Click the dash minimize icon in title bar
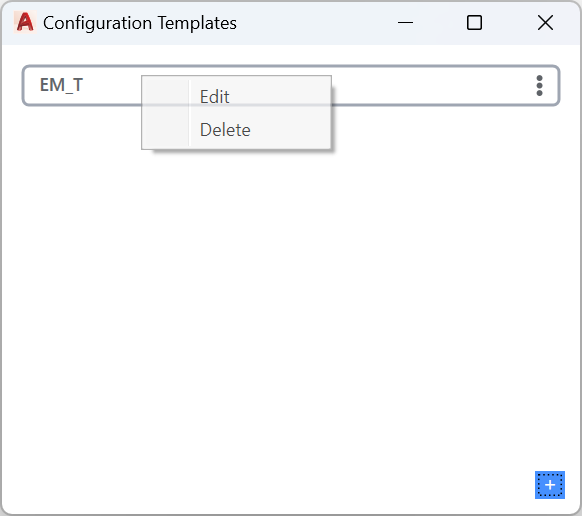The image size is (582, 516). coord(405,23)
